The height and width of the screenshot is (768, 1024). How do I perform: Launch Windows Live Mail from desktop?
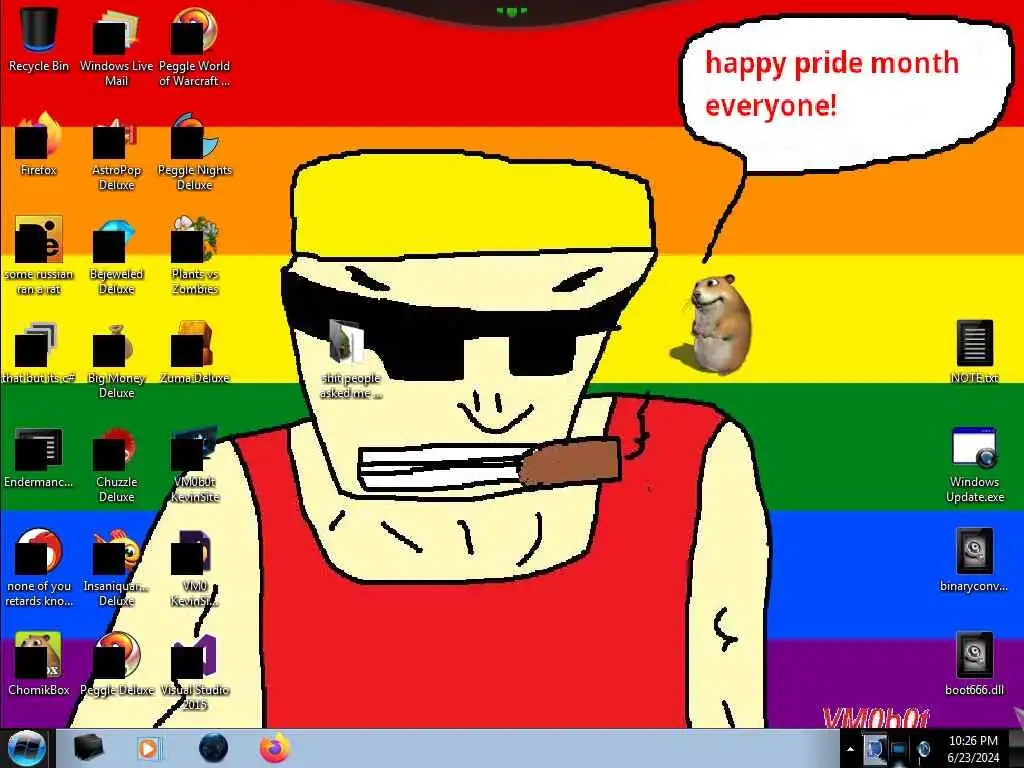116,47
